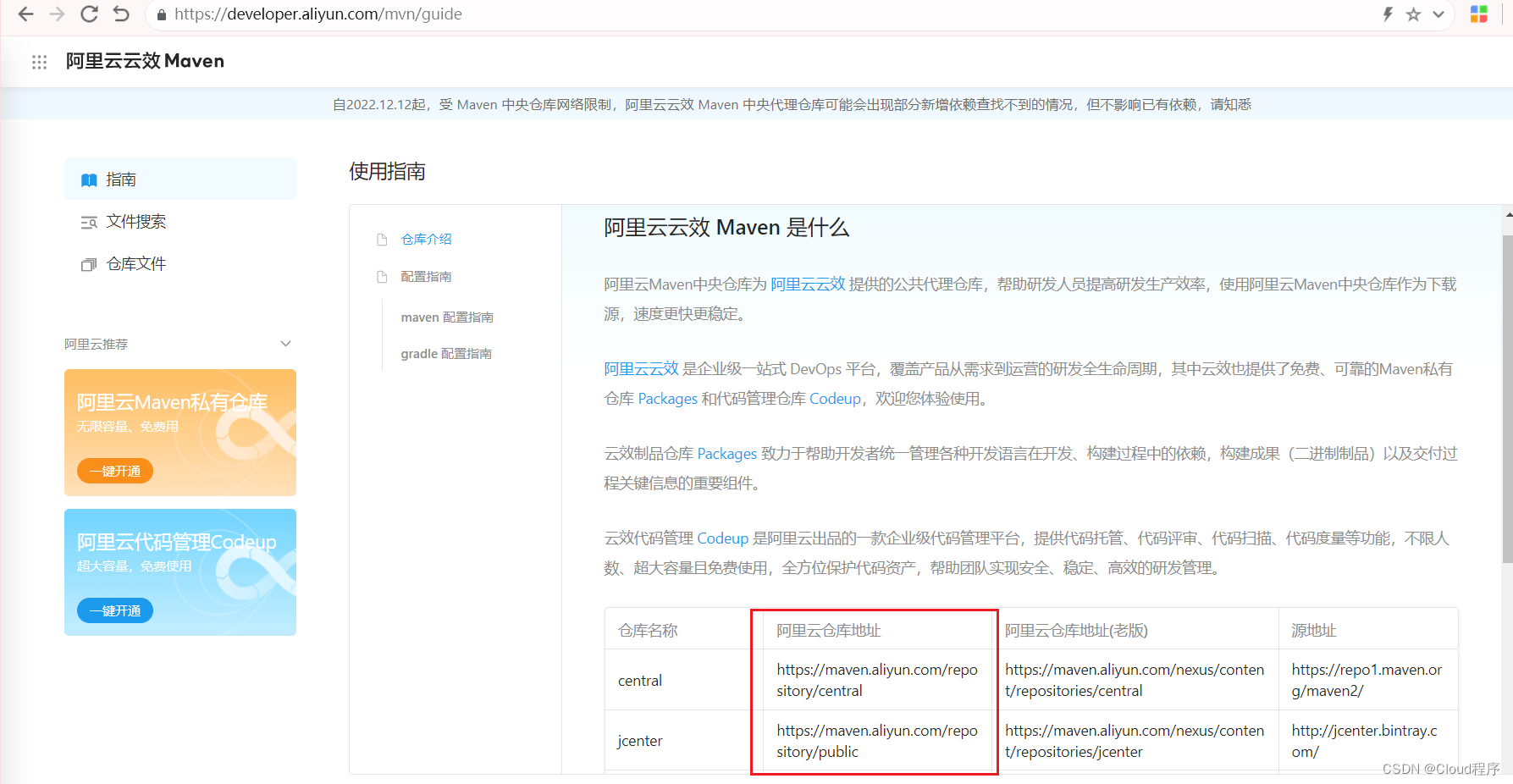The width and height of the screenshot is (1513, 784).
Task: Click the stacked-files icon beside 仓库文件
Action: [x=89, y=265]
